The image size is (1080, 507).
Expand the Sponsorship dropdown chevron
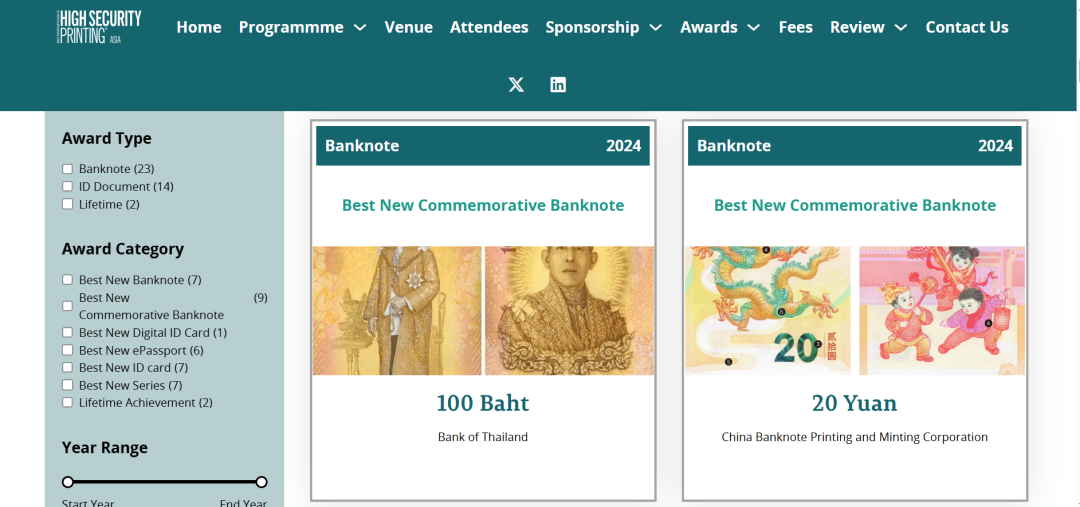[656, 28]
